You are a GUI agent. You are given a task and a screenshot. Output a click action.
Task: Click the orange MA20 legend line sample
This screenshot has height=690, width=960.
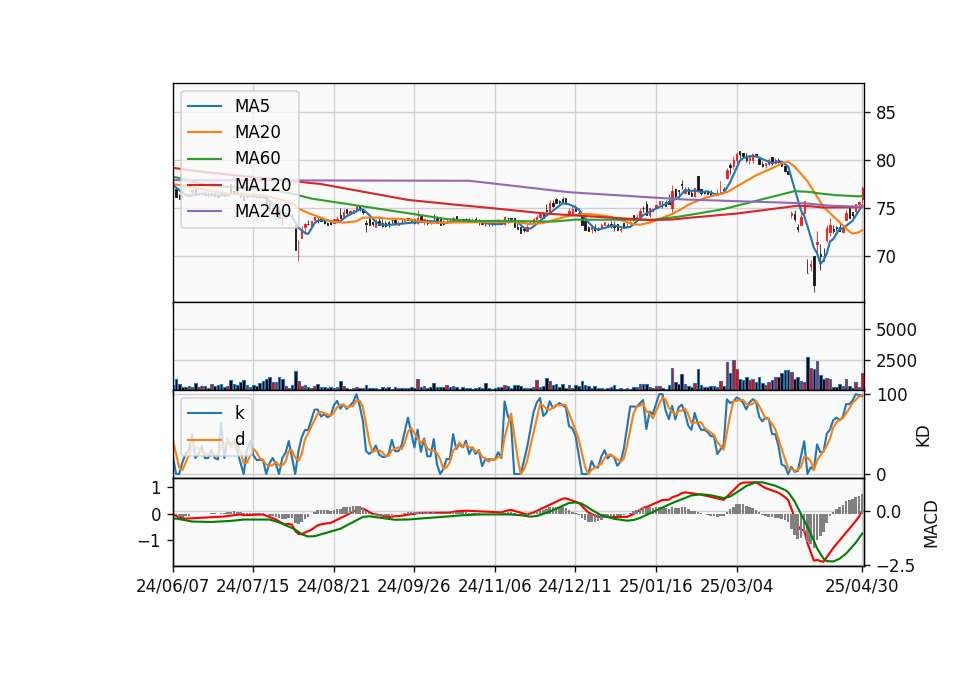click(204, 132)
